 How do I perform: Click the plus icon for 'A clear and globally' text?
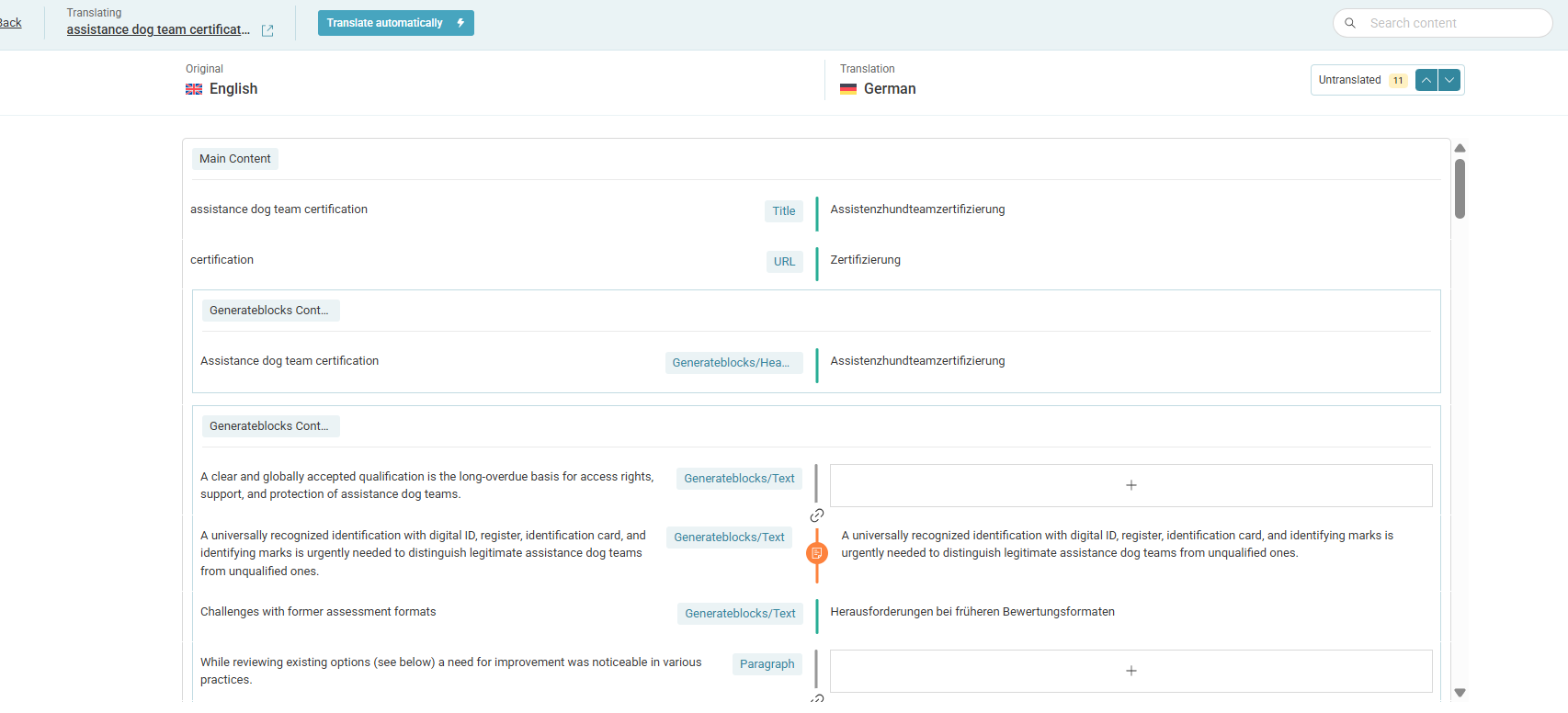pos(1131,485)
